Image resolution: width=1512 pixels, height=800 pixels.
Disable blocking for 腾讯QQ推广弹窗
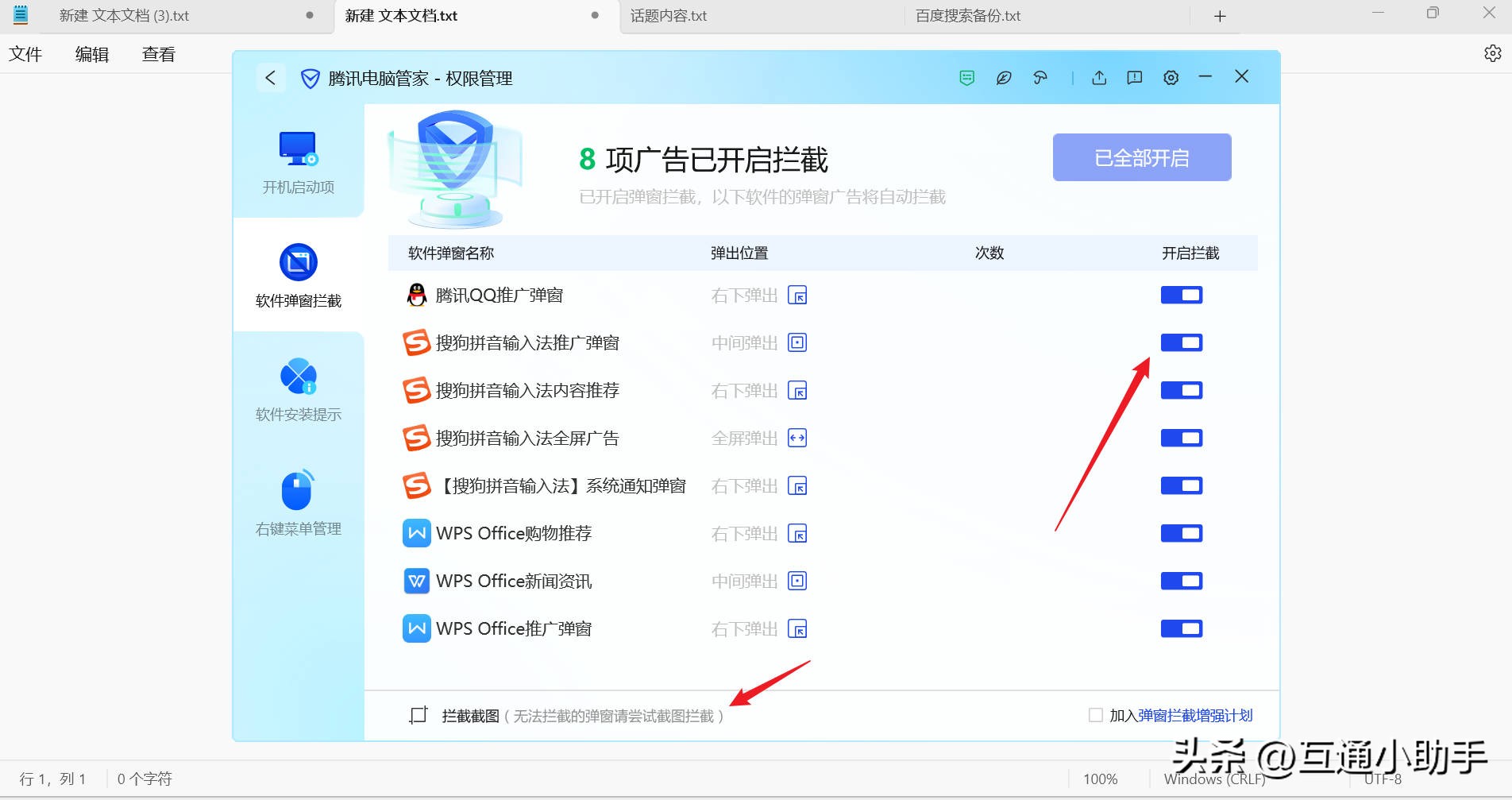point(1181,295)
